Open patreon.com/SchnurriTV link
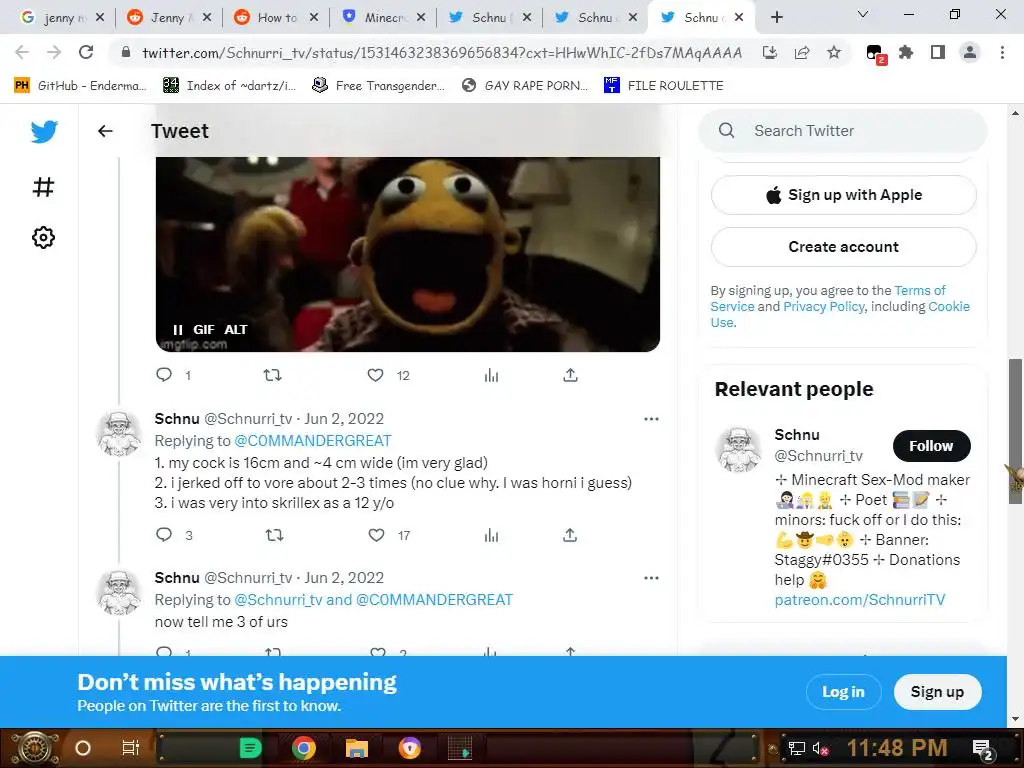 (x=859, y=600)
